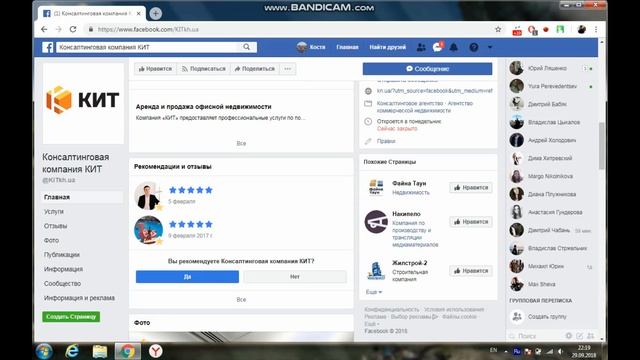Open friend requests icon in header
The width and height of the screenshot is (640, 360).
[421, 47]
